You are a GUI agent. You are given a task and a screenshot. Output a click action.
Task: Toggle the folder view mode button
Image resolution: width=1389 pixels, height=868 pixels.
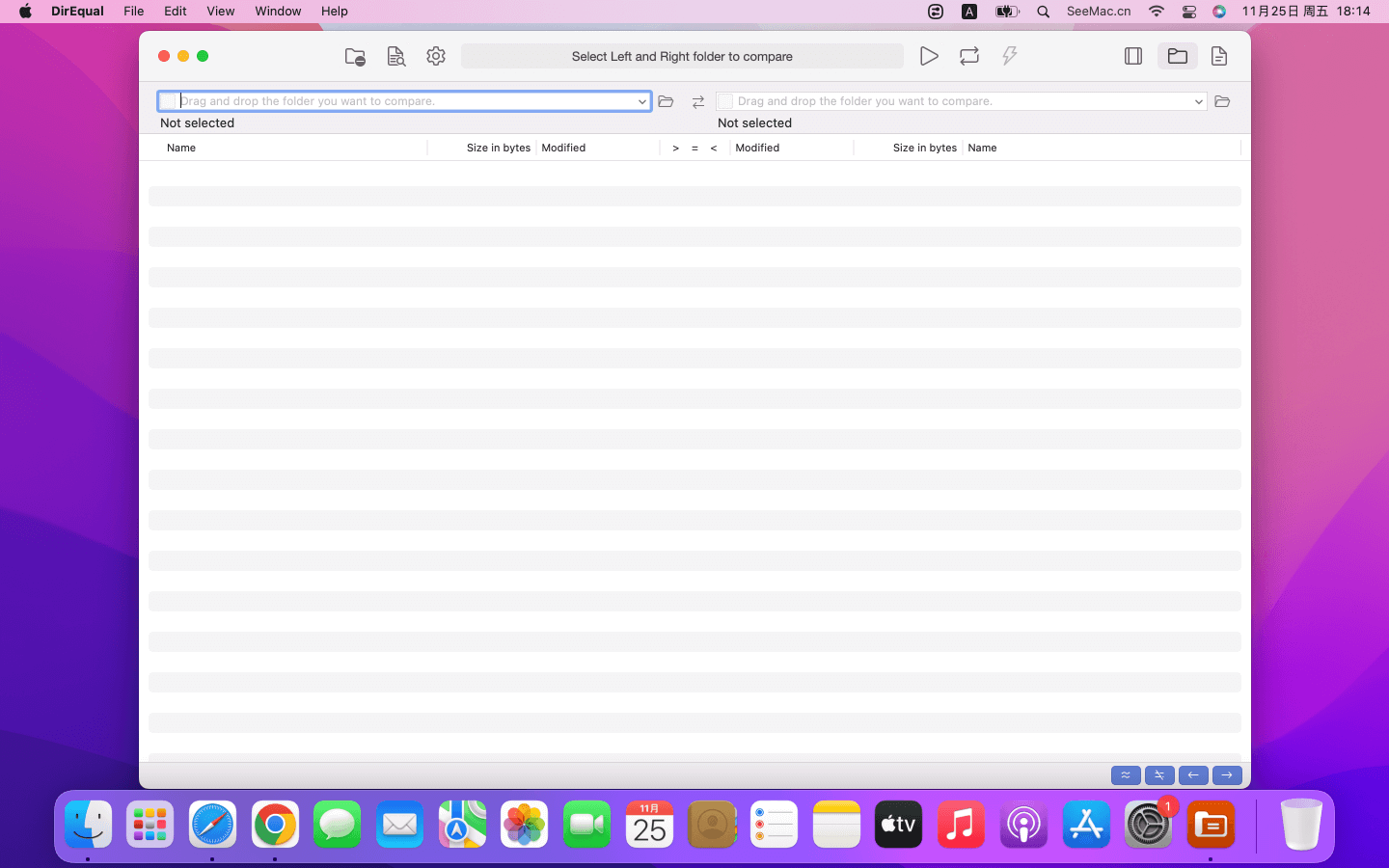[x=1178, y=57]
